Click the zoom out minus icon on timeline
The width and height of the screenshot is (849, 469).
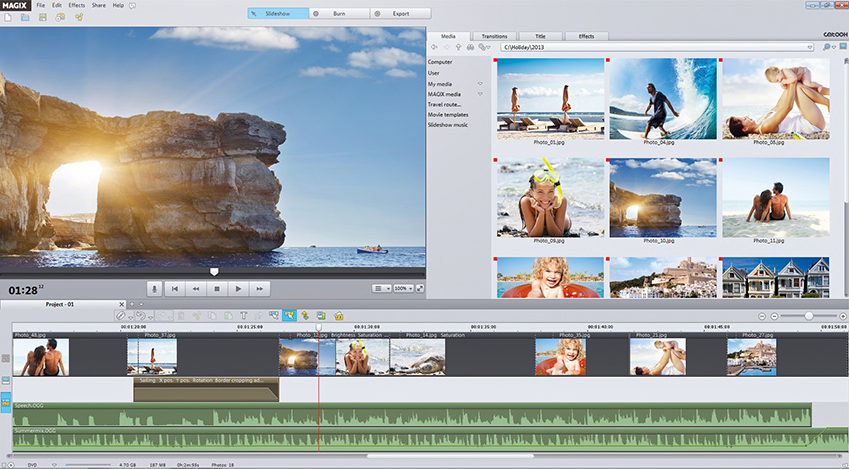pos(774,316)
